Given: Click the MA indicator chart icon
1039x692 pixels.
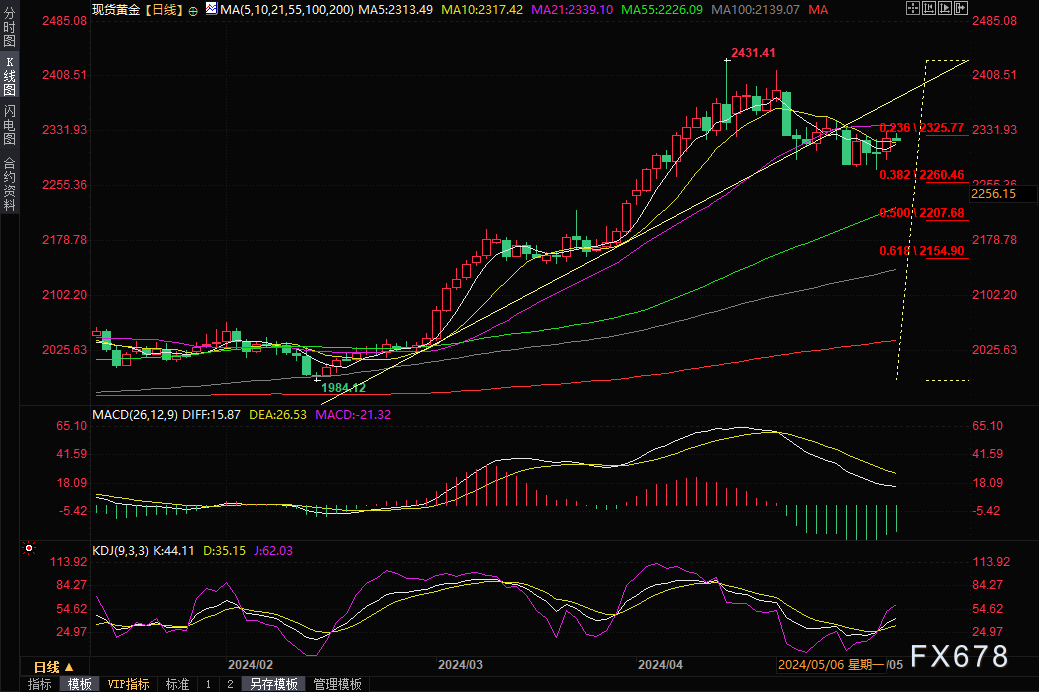Looking at the screenshot, I should pyautogui.click(x=210, y=9).
